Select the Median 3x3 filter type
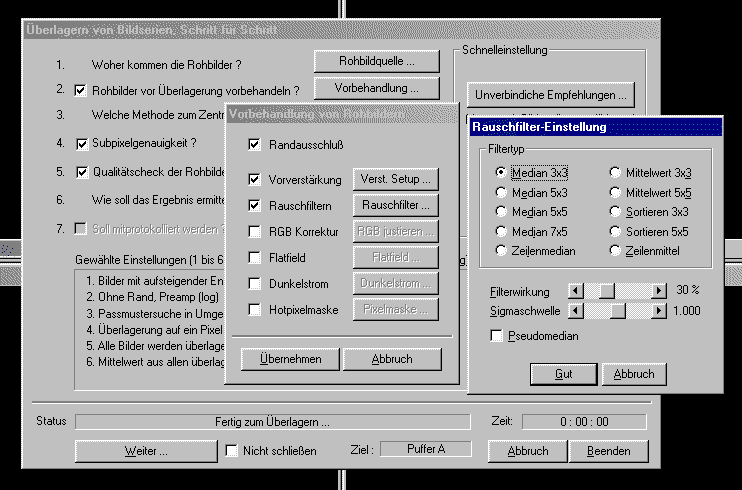 click(500, 173)
